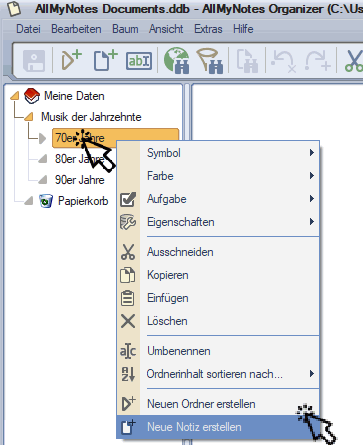Screen dimensions: 363x445
Task: Click the filter search funnel icon
Action: [209, 60]
